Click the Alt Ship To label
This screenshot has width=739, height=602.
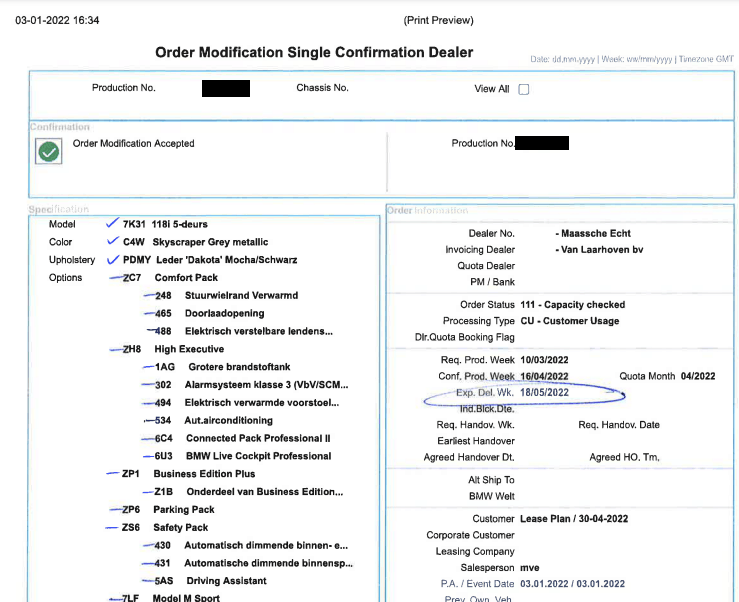pos(491,480)
